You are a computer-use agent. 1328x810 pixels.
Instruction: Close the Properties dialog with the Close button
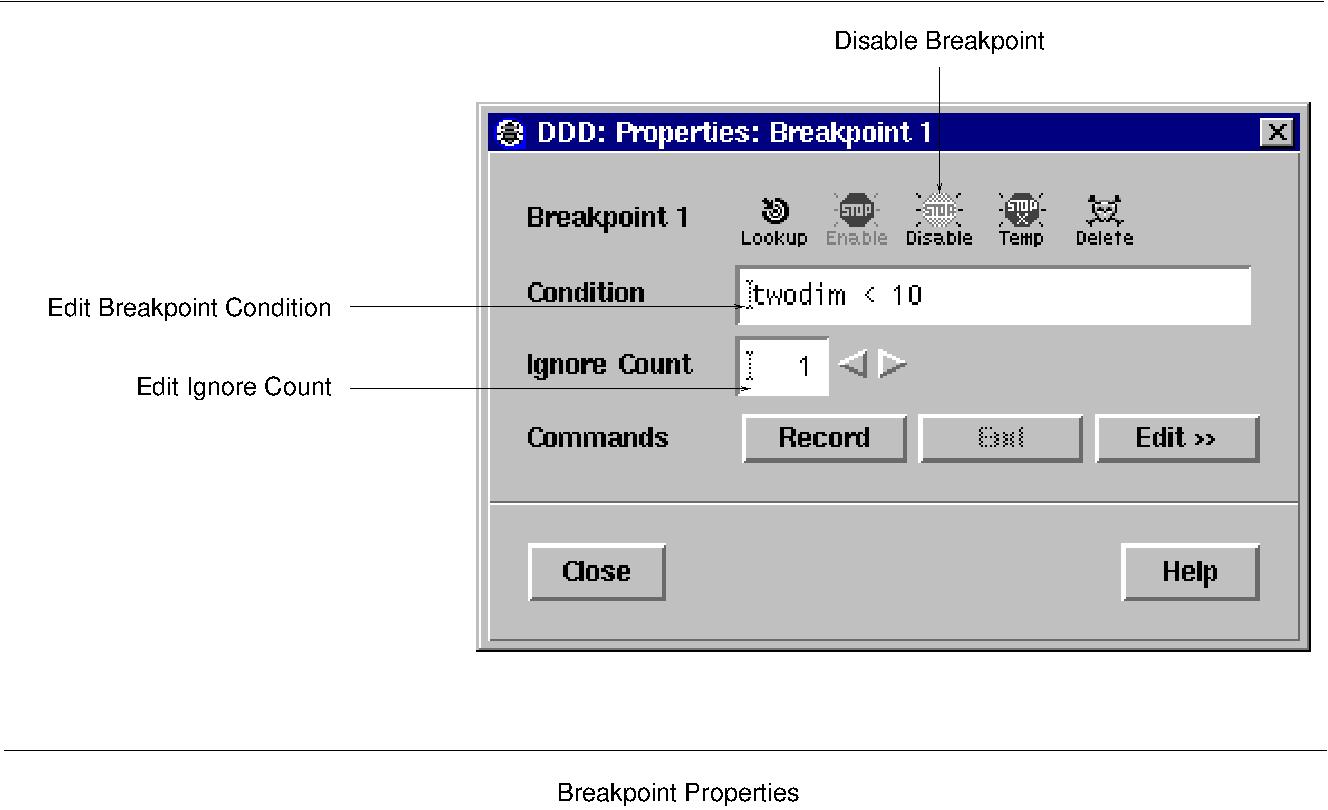[596, 571]
